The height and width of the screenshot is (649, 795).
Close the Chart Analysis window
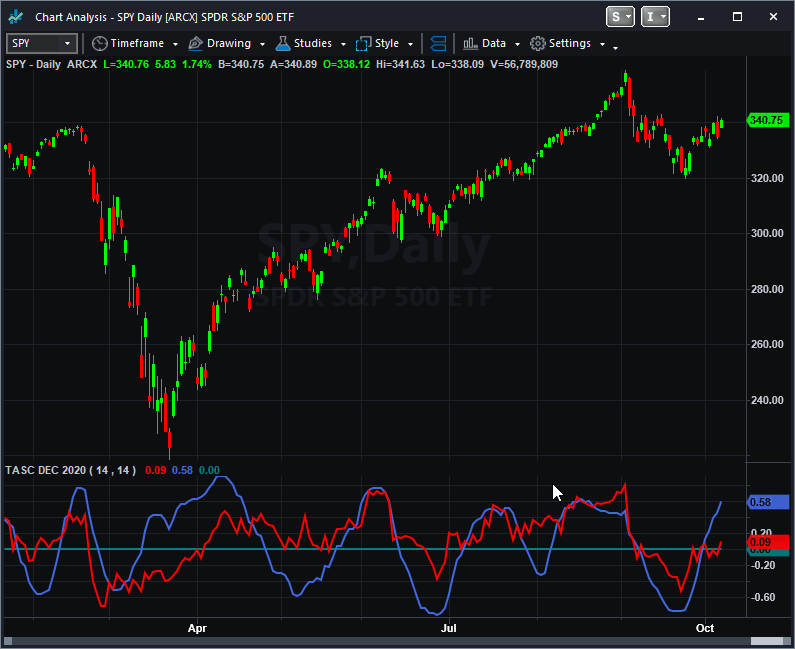point(773,17)
